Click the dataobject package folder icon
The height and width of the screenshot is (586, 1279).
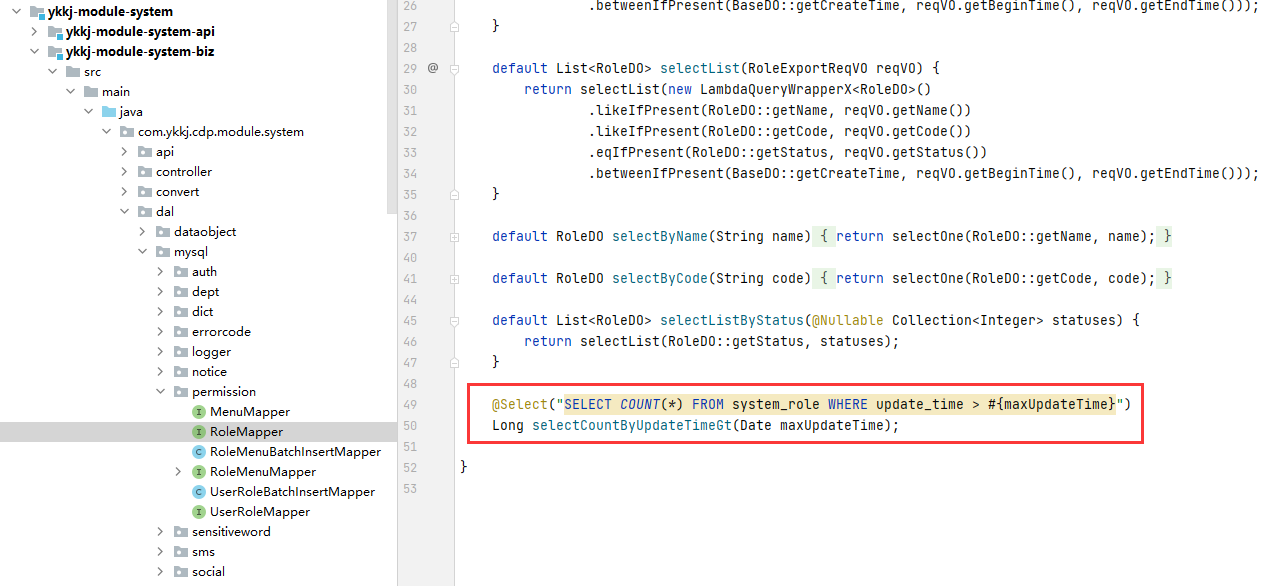click(x=162, y=232)
